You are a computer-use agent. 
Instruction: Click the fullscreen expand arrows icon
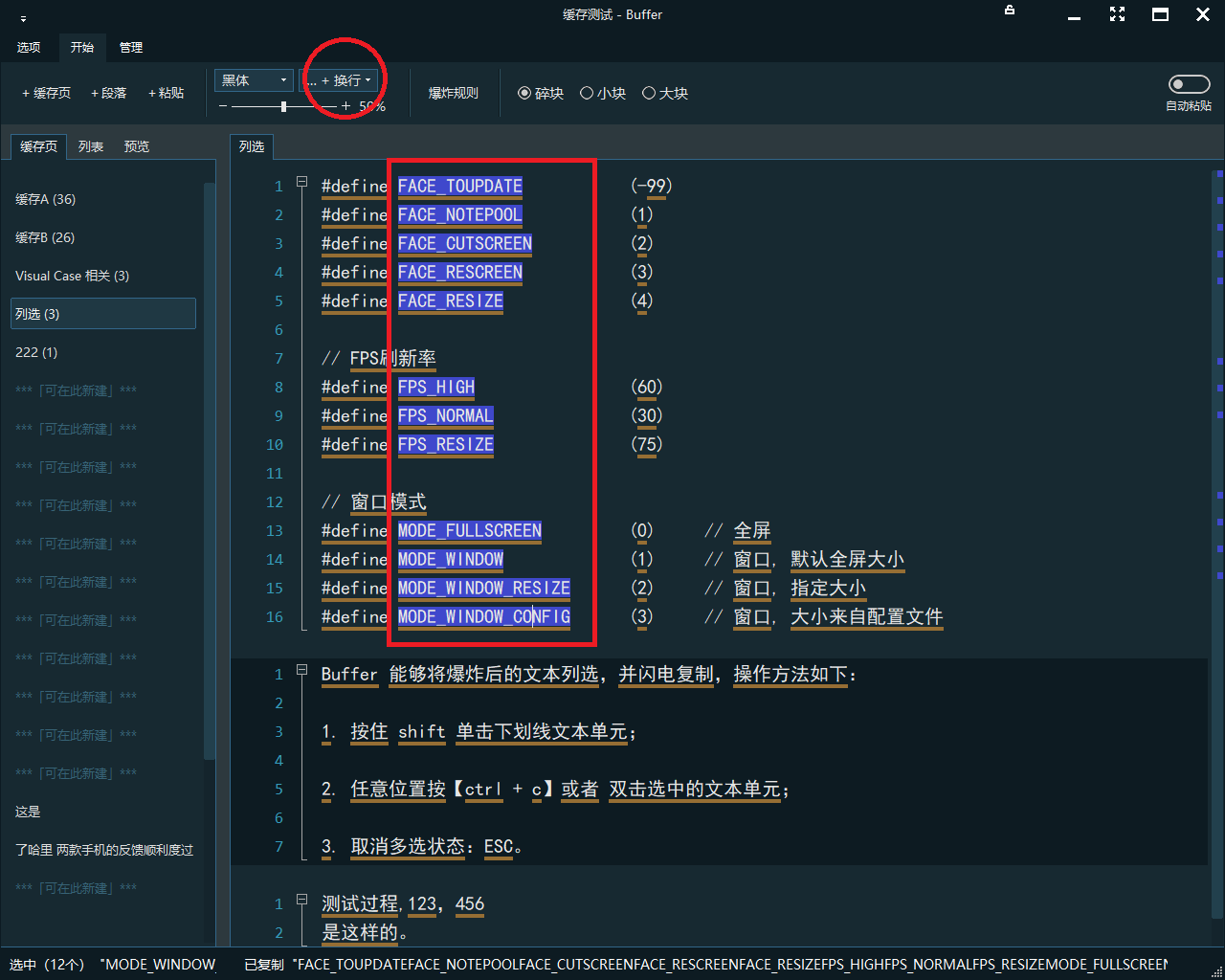pos(1117,14)
